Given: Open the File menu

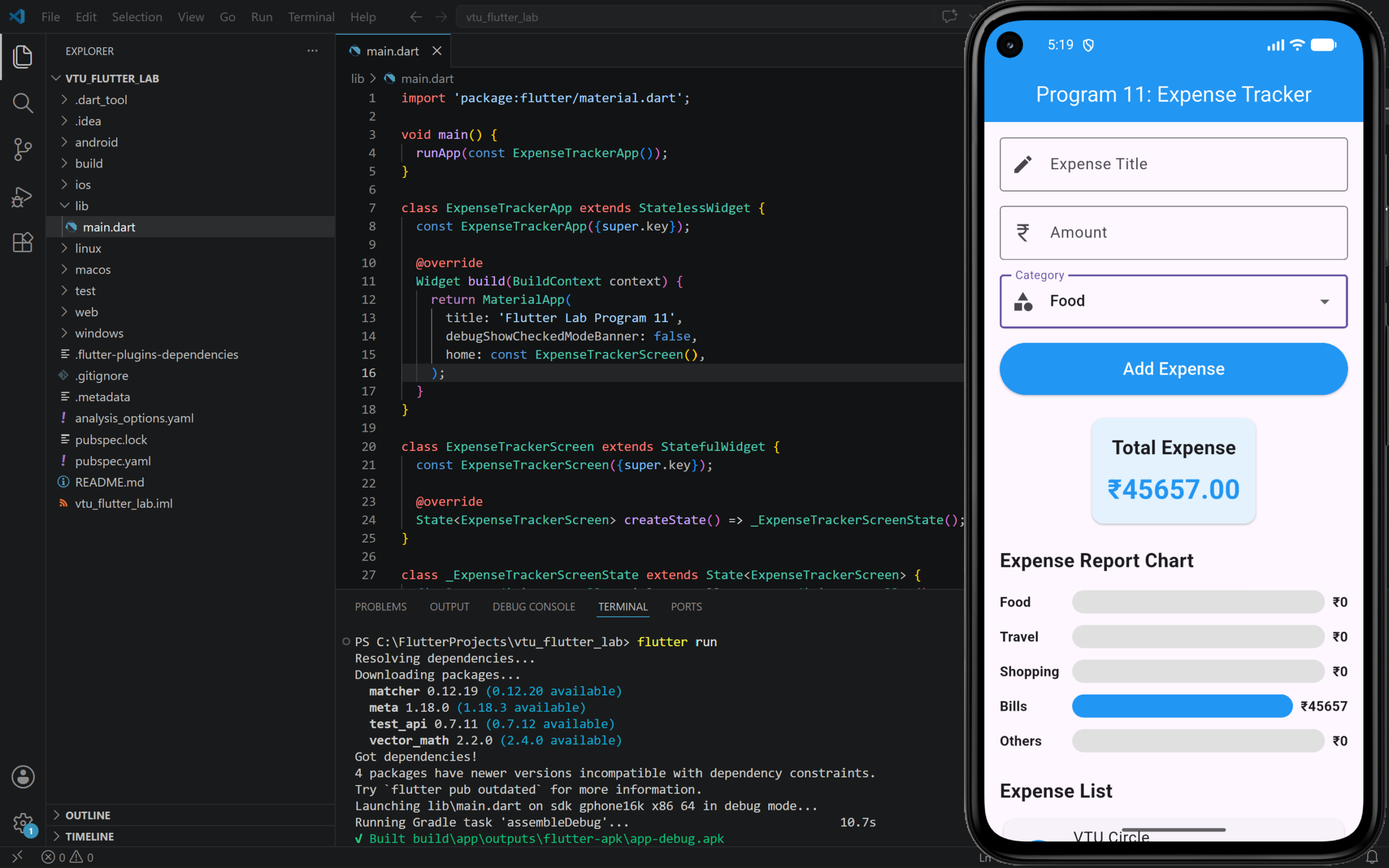Looking at the screenshot, I should click(50, 17).
